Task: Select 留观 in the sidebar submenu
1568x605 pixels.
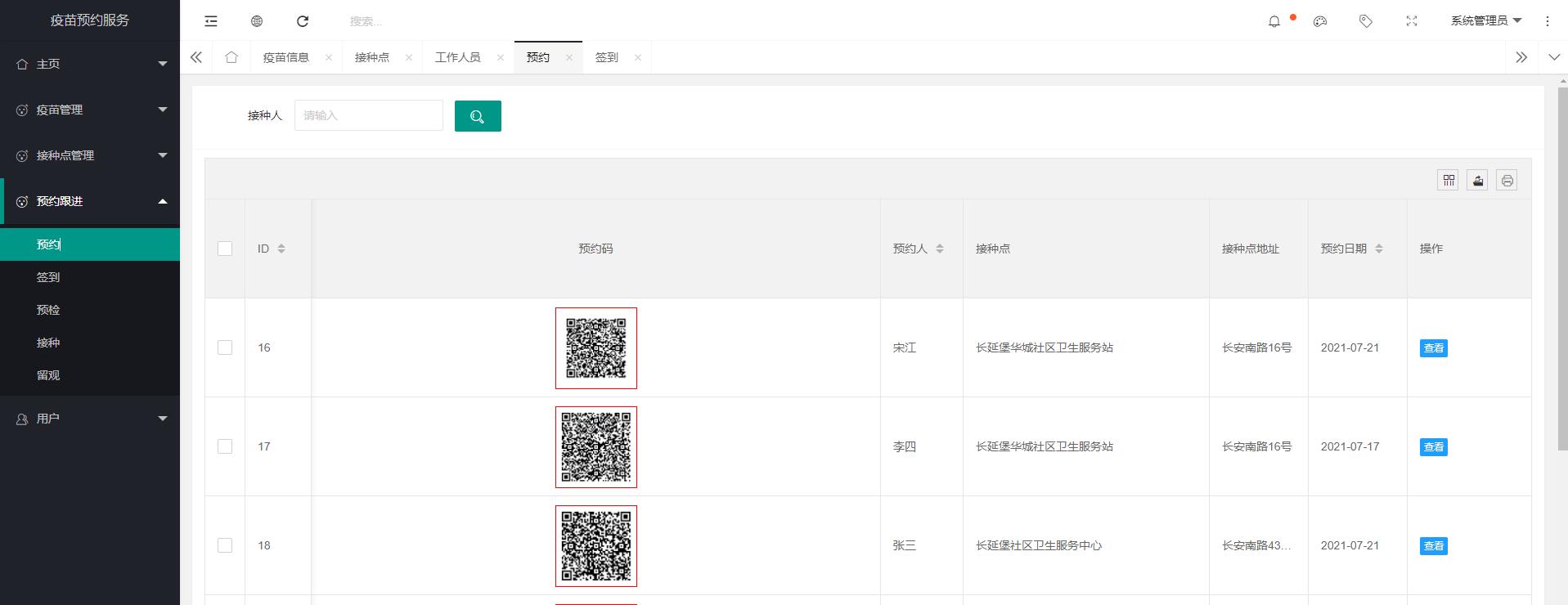Action: click(x=90, y=375)
